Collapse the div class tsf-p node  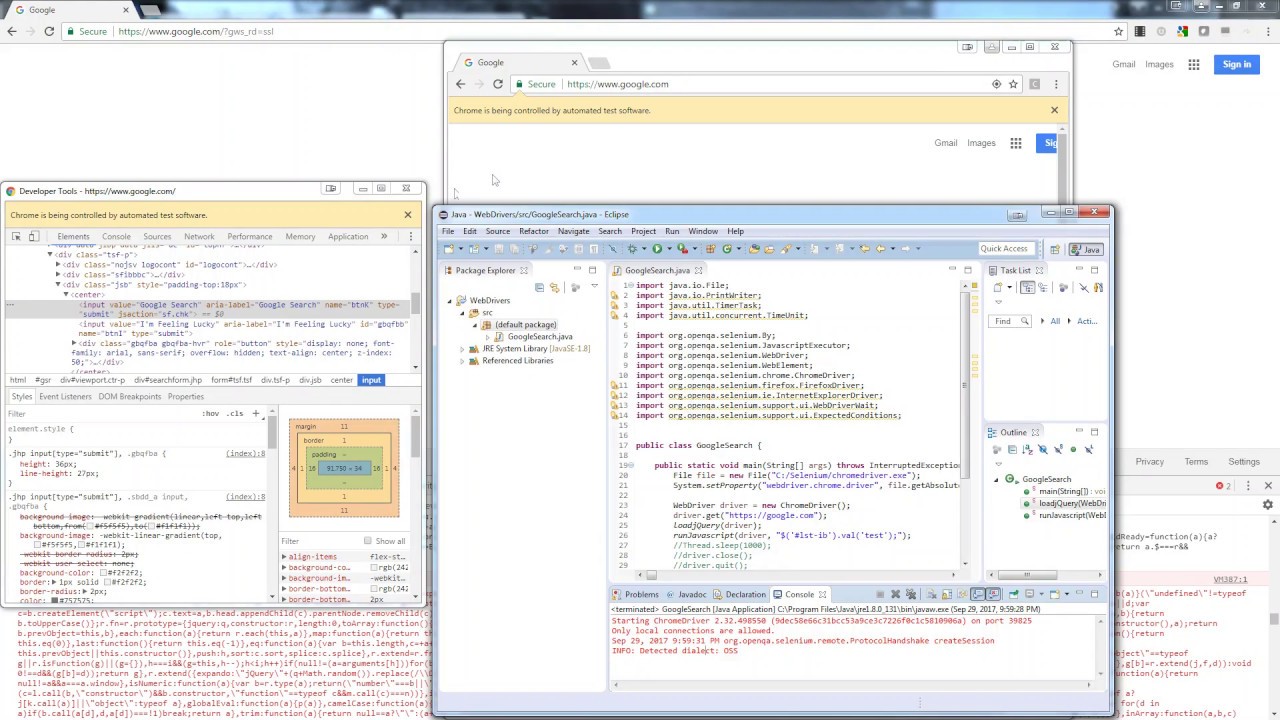(x=50, y=255)
